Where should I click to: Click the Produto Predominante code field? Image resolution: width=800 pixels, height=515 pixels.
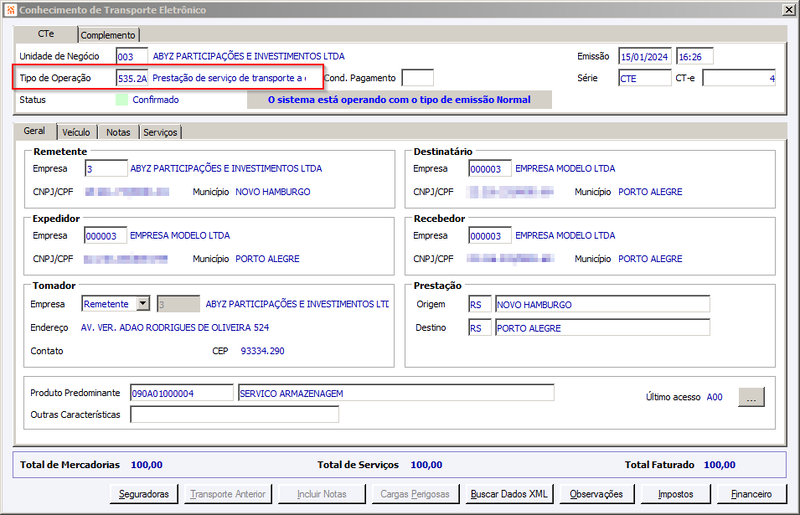pyautogui.click(x=182, y=393)
